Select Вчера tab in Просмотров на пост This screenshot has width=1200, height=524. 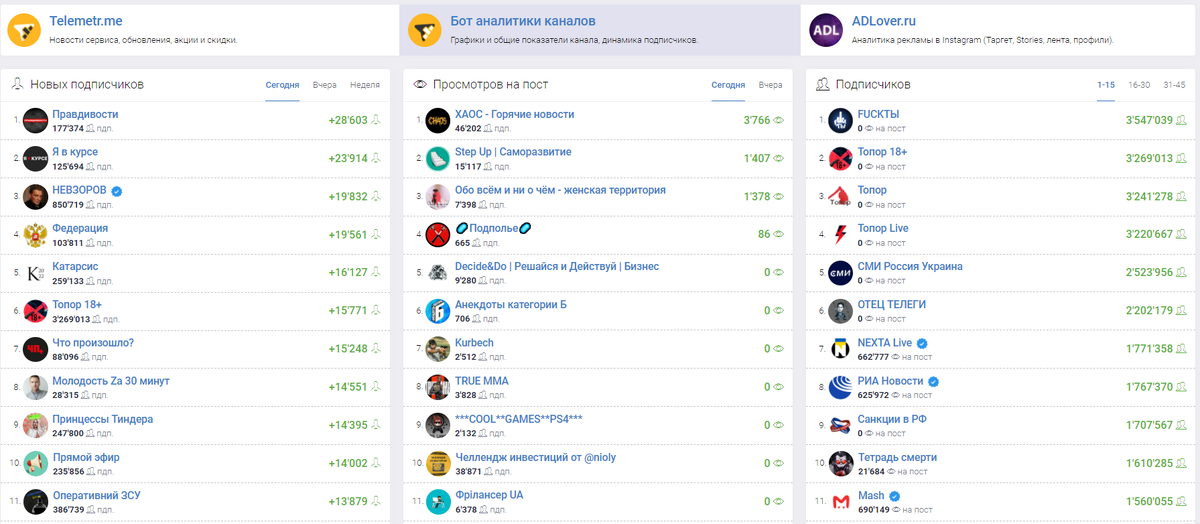coord(770,85)
